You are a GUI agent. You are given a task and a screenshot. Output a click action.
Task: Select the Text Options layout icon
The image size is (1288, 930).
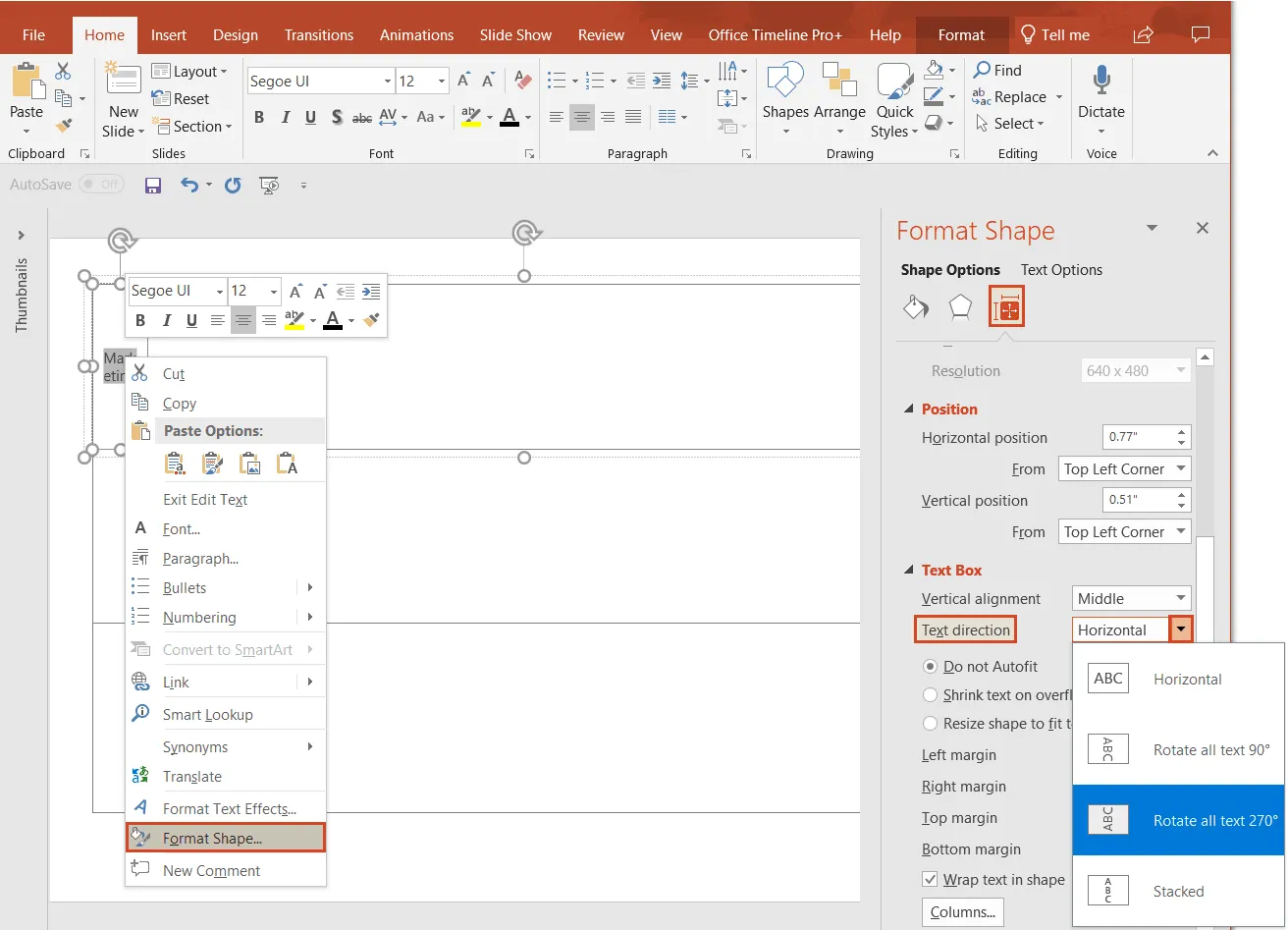coord(1008,306)
